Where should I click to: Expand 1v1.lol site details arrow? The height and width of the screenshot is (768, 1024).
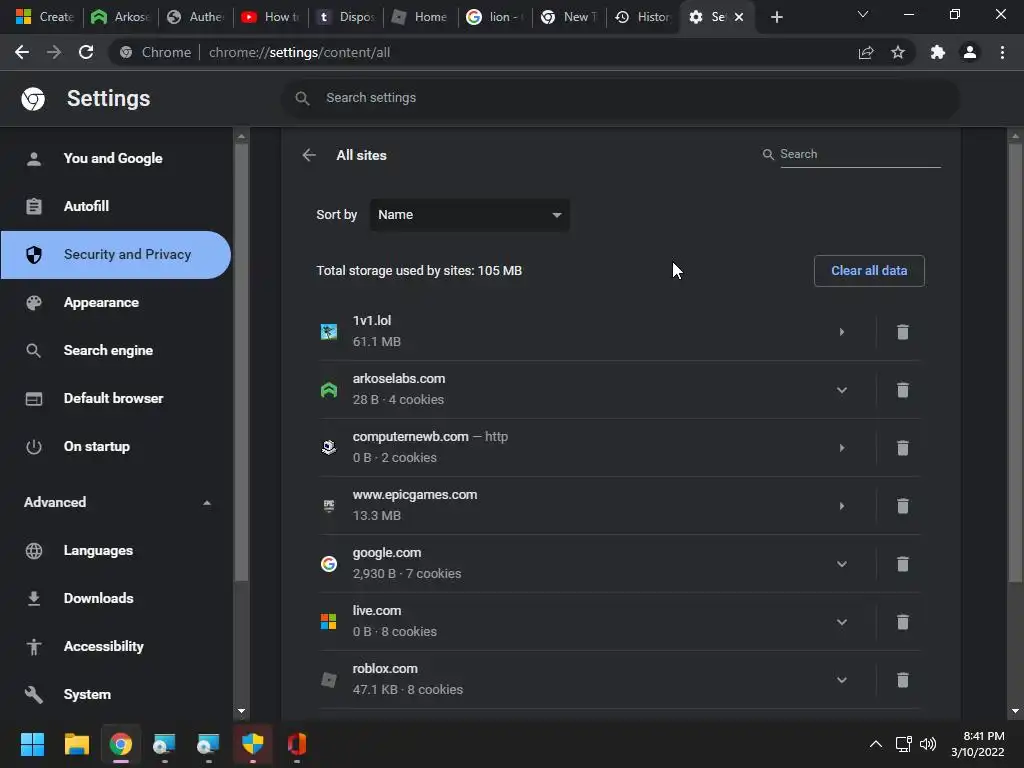842,332
